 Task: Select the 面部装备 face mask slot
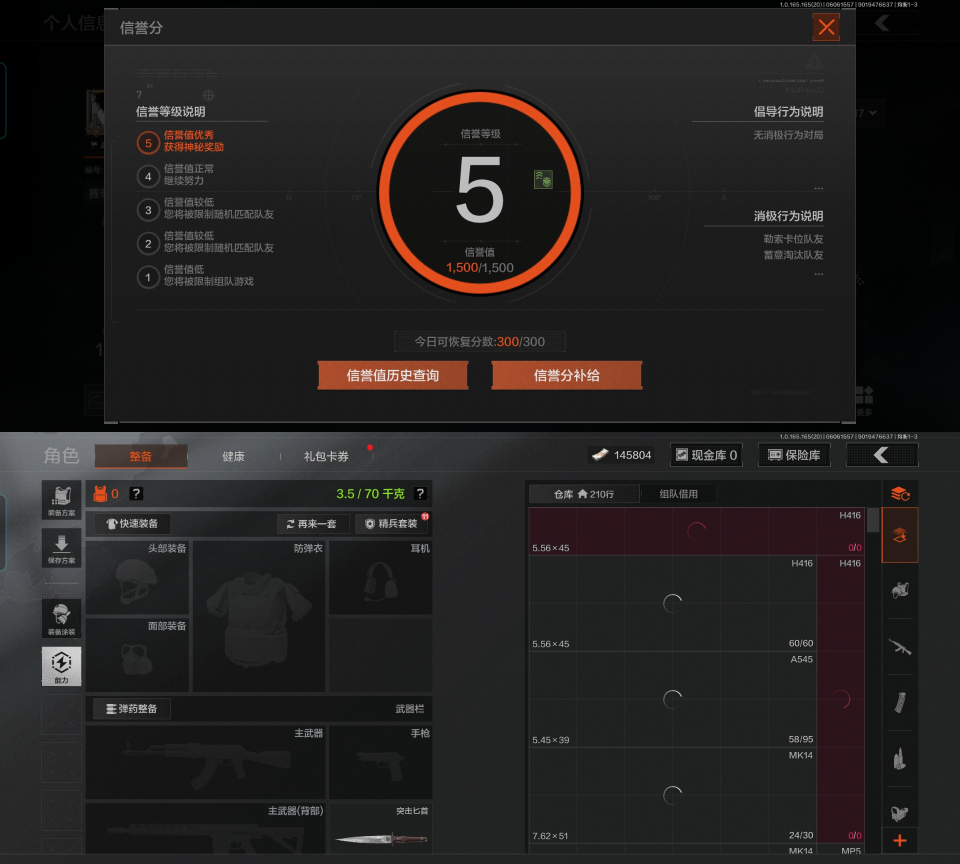click(x=137, y=655)
